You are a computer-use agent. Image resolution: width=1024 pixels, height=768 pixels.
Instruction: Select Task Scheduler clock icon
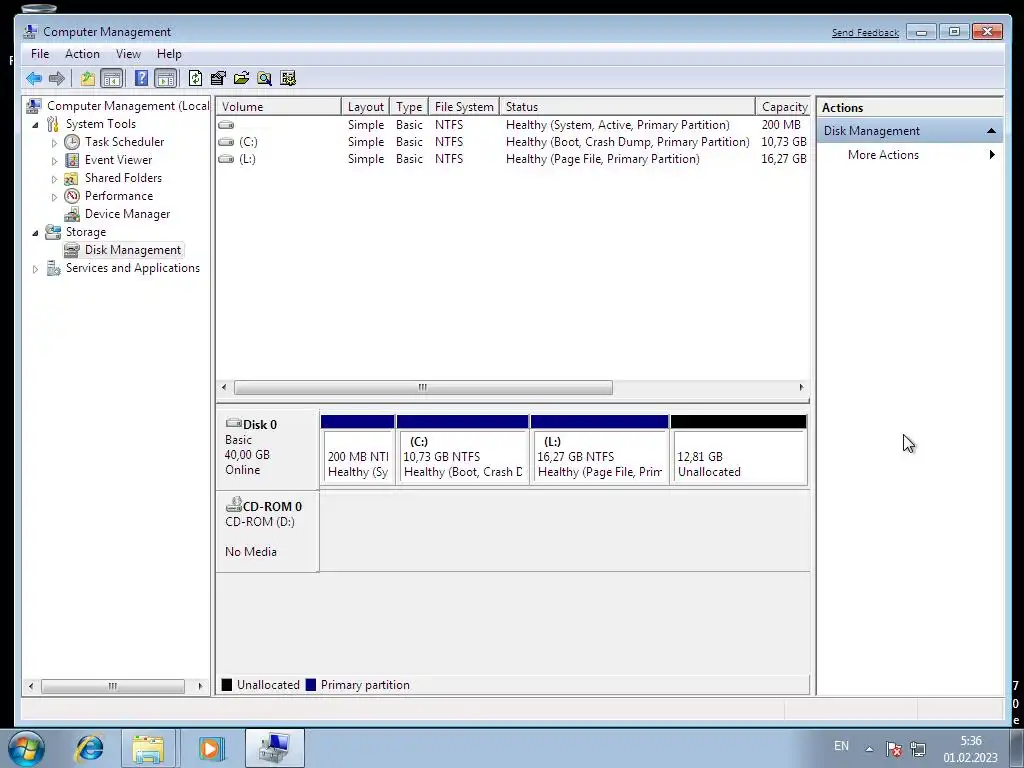(72, 142)
